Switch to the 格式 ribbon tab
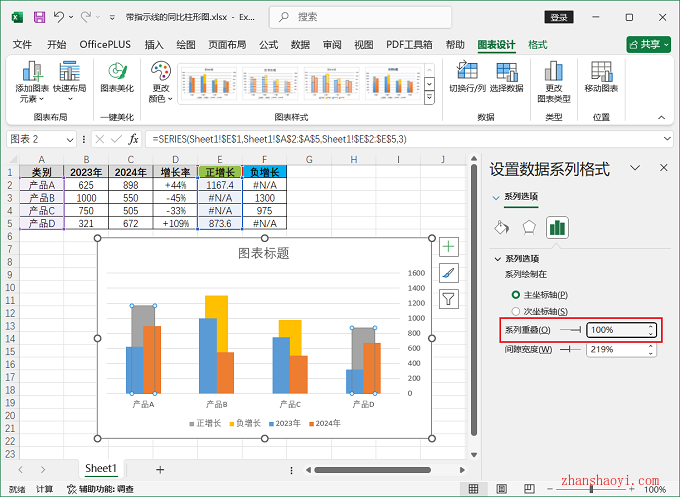680x497 pixels. click(538, 44)
